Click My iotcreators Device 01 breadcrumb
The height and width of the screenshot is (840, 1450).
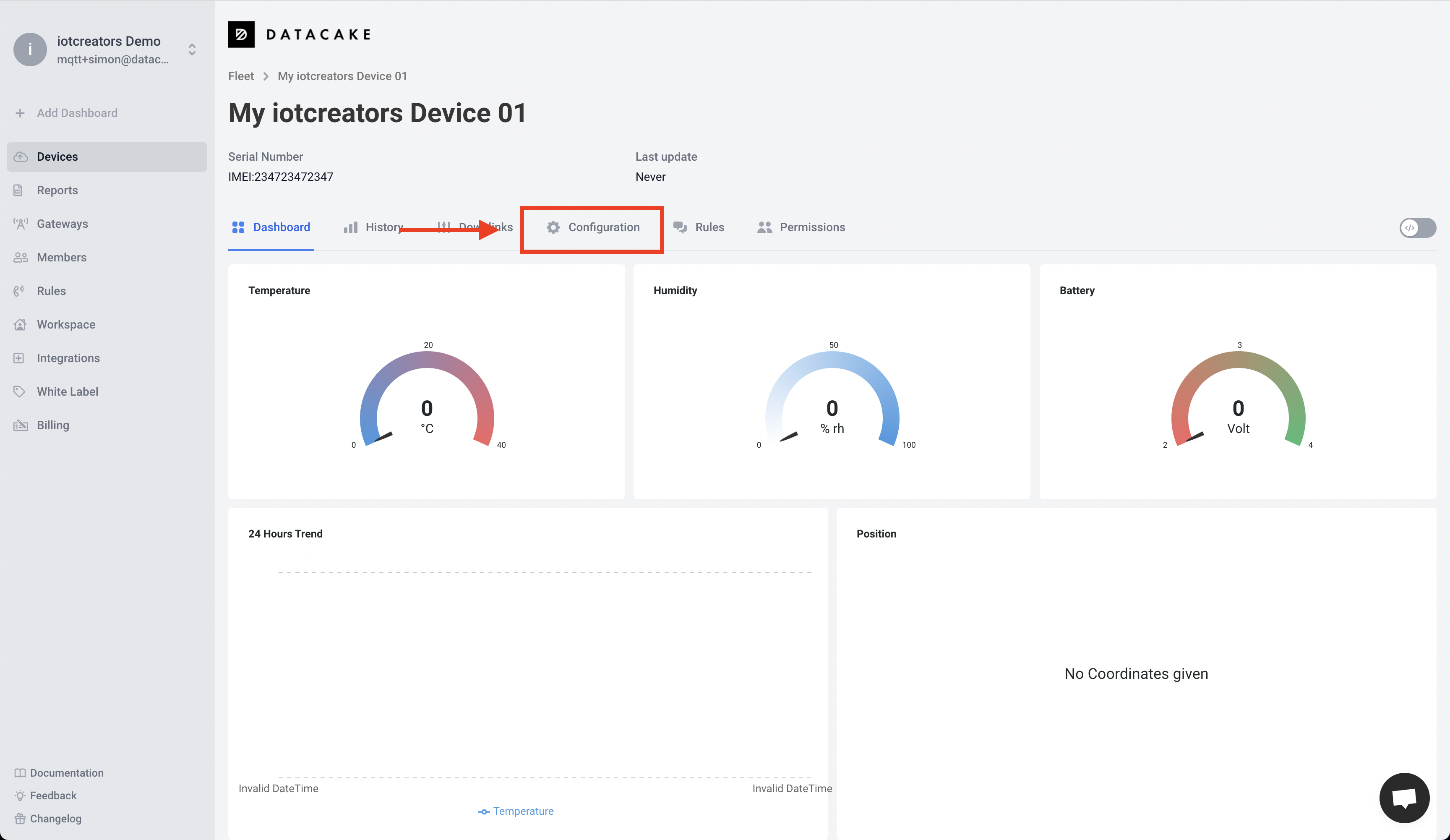click(x=342, y=76)
